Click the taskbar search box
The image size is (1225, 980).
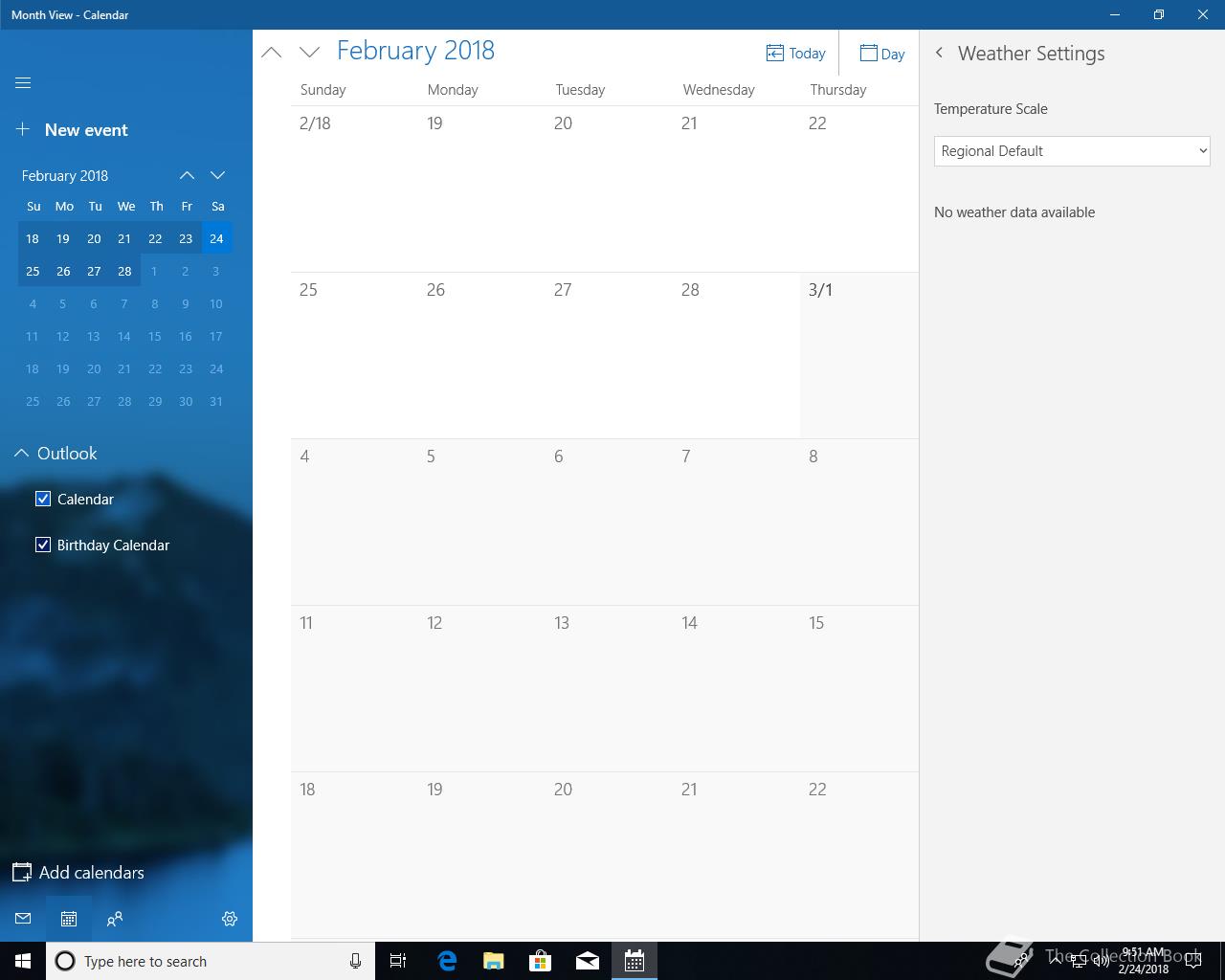(x=211, y=961)
